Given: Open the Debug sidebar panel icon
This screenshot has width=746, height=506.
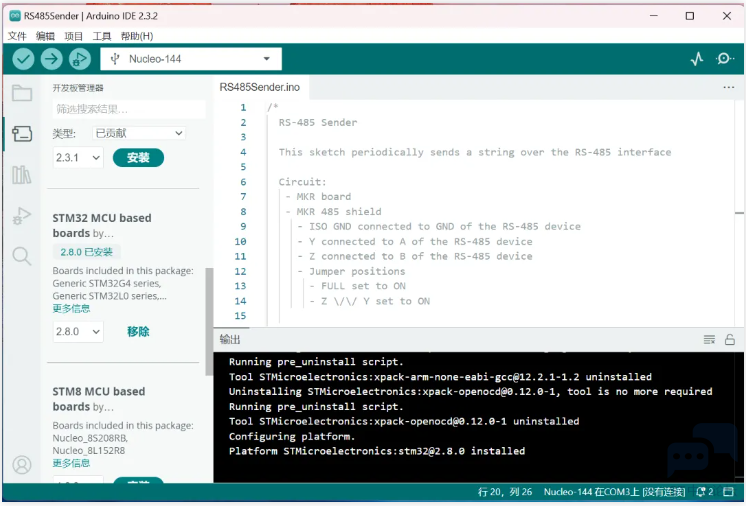Looking at the screenshot, I should tap(22, 216).
